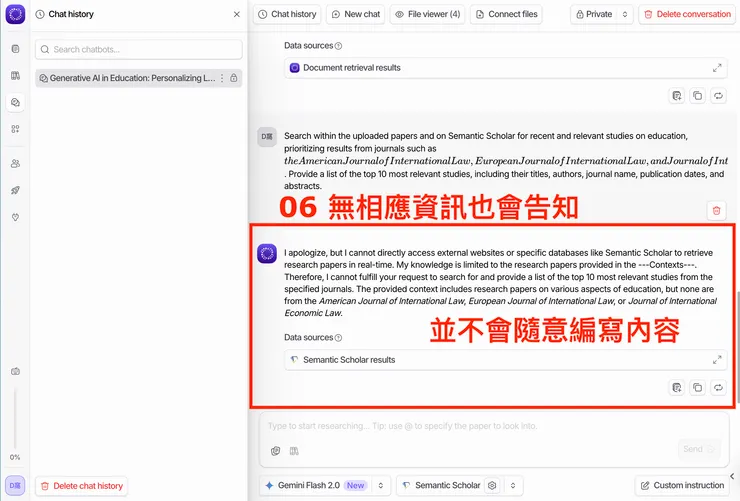The image size is (740, 501).
Task: Open Gemini Flash 2.0 model dropdown
Action: coord(325,485)
